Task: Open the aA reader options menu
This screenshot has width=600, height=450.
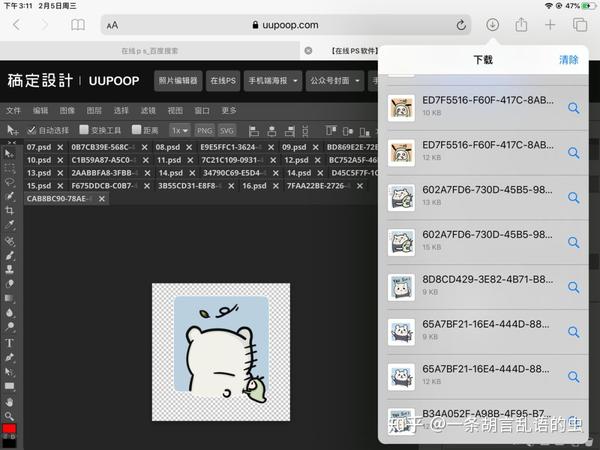Action: point(112,25)
